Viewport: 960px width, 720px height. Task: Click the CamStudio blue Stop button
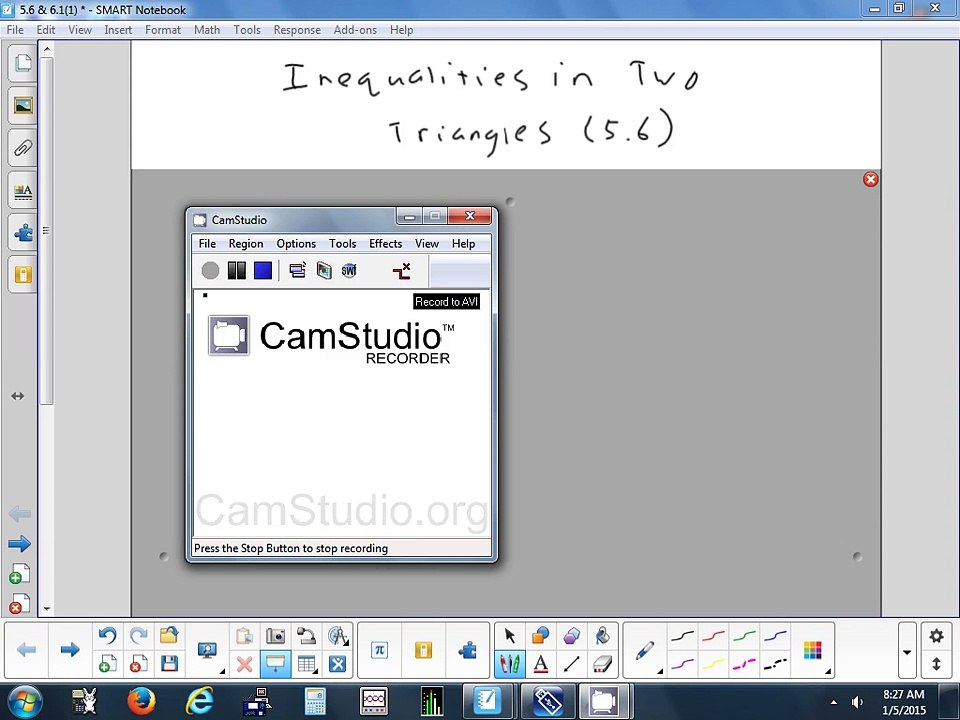click(x=263, y=270)
